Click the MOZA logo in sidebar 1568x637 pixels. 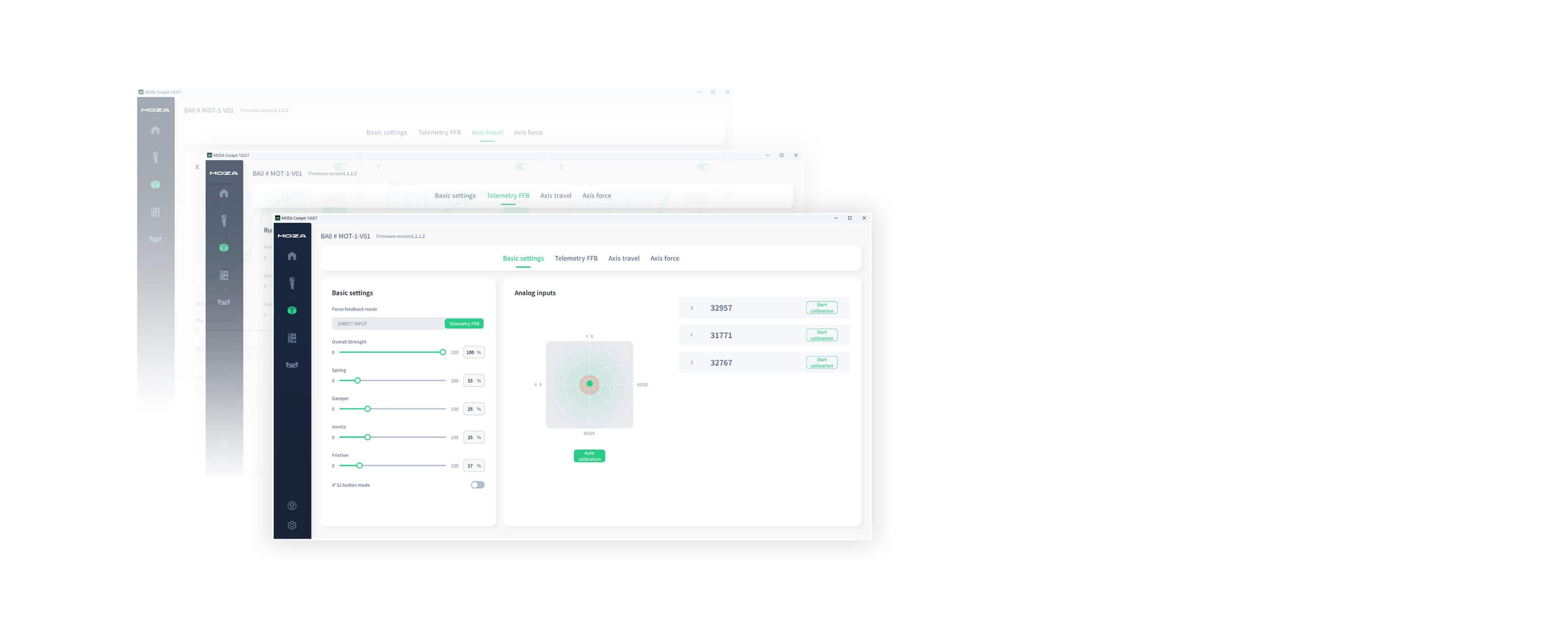pos(292,236)
